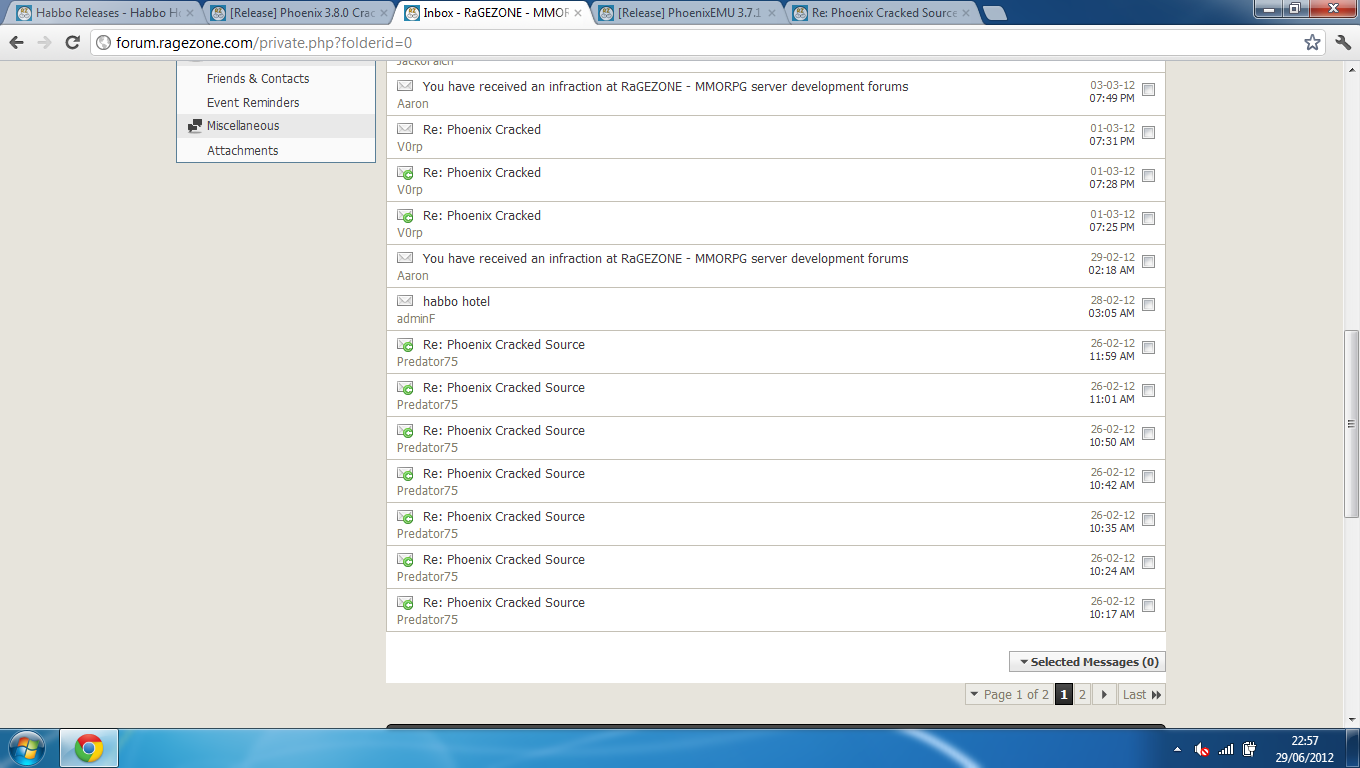Click the next page arrow in pagination

click(x=1104, y=694)
